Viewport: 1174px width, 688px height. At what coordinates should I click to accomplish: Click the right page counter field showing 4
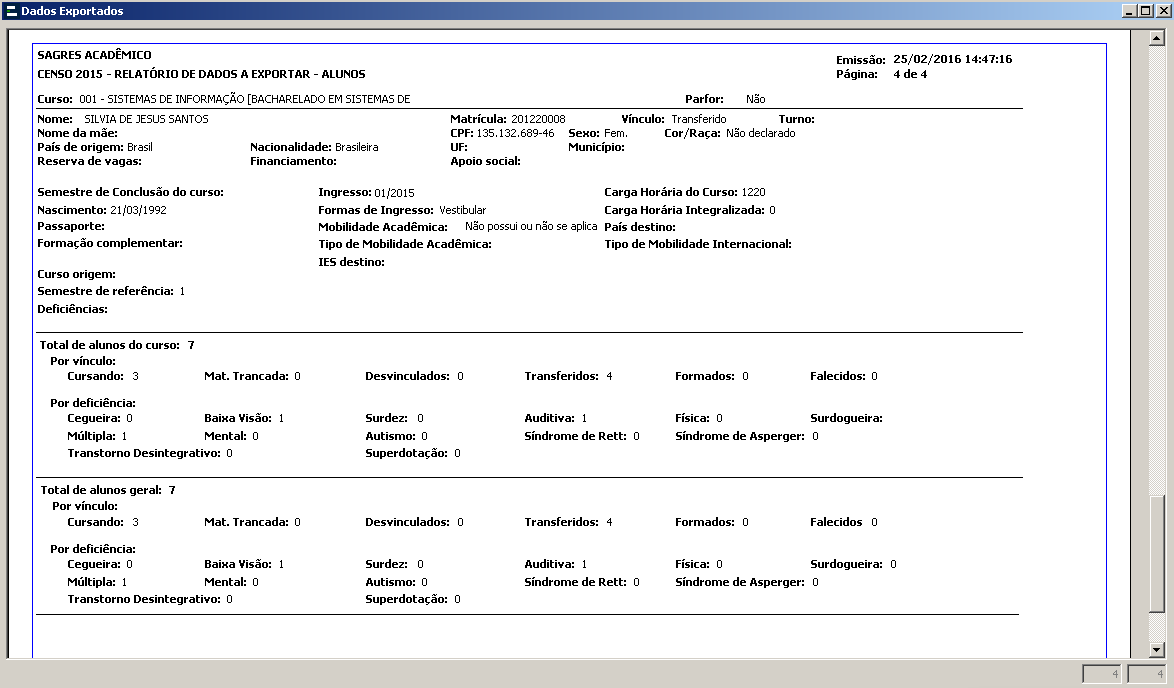pos(1145,675)
